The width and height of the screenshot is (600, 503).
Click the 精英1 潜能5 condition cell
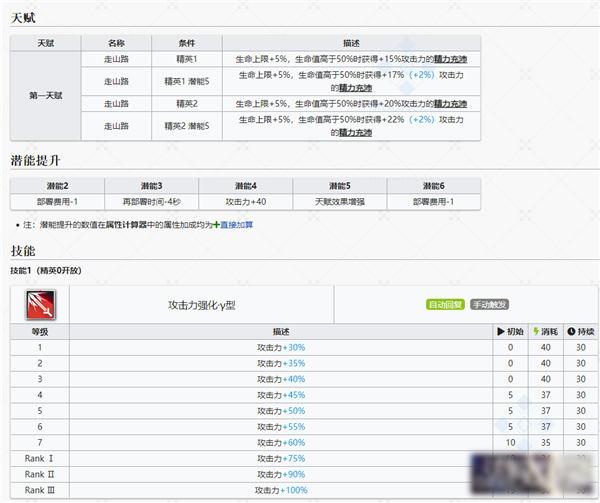(x=187, y=81)
